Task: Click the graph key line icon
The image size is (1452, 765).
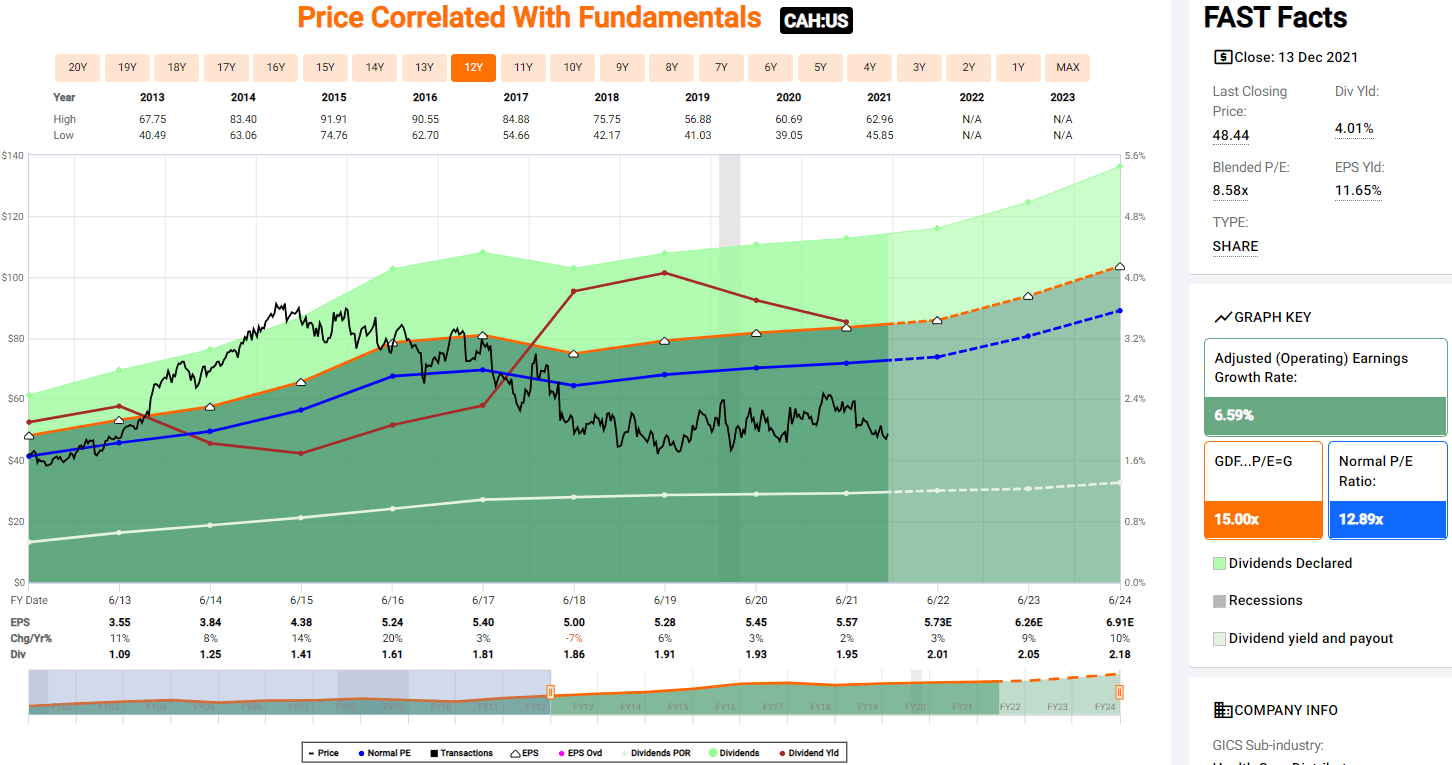Action: [x=1222, y=317]
